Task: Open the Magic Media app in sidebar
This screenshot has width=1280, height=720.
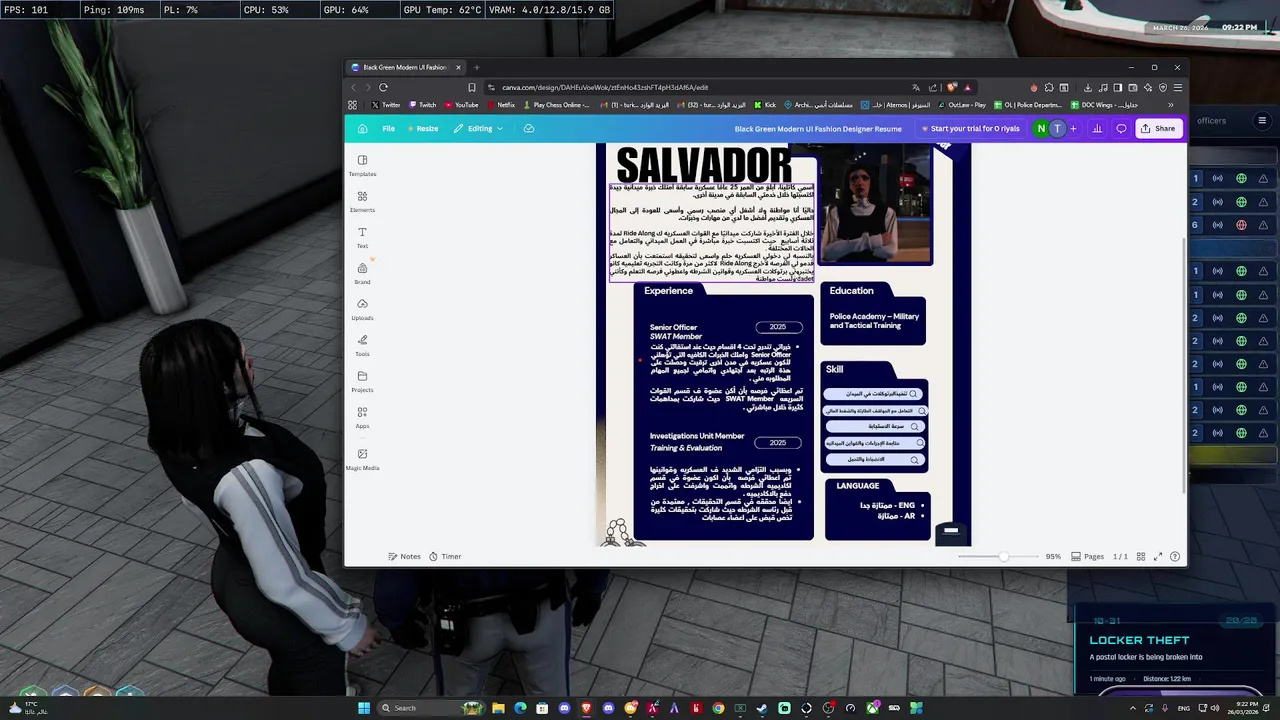Action: coord(362,459)
